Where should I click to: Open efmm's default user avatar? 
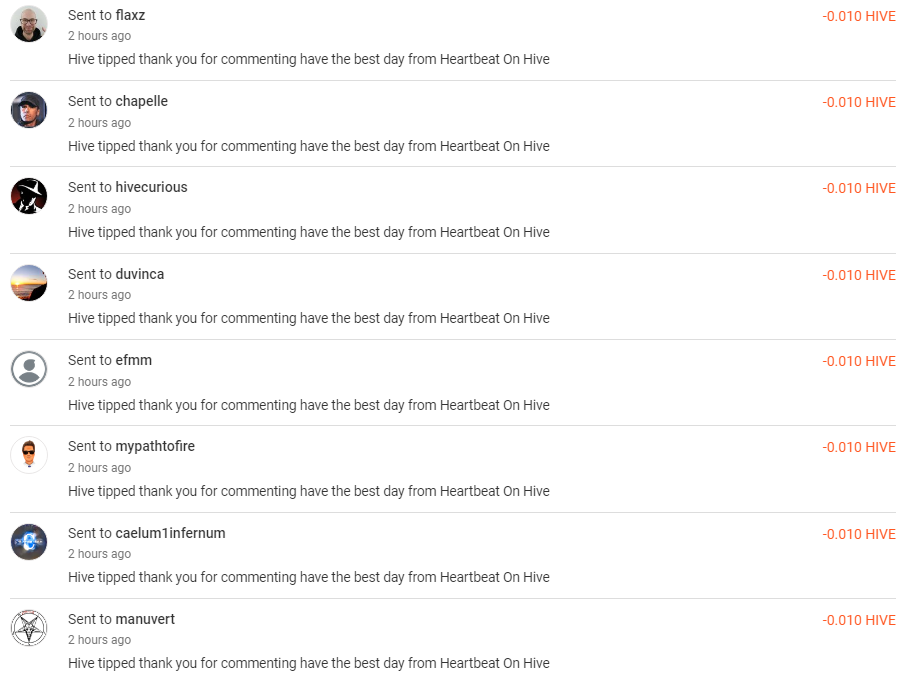click(x=28, y=369)
